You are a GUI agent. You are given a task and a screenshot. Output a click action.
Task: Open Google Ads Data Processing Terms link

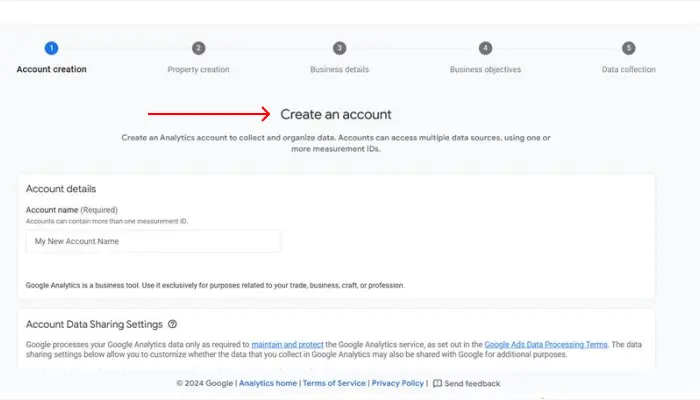545,344
